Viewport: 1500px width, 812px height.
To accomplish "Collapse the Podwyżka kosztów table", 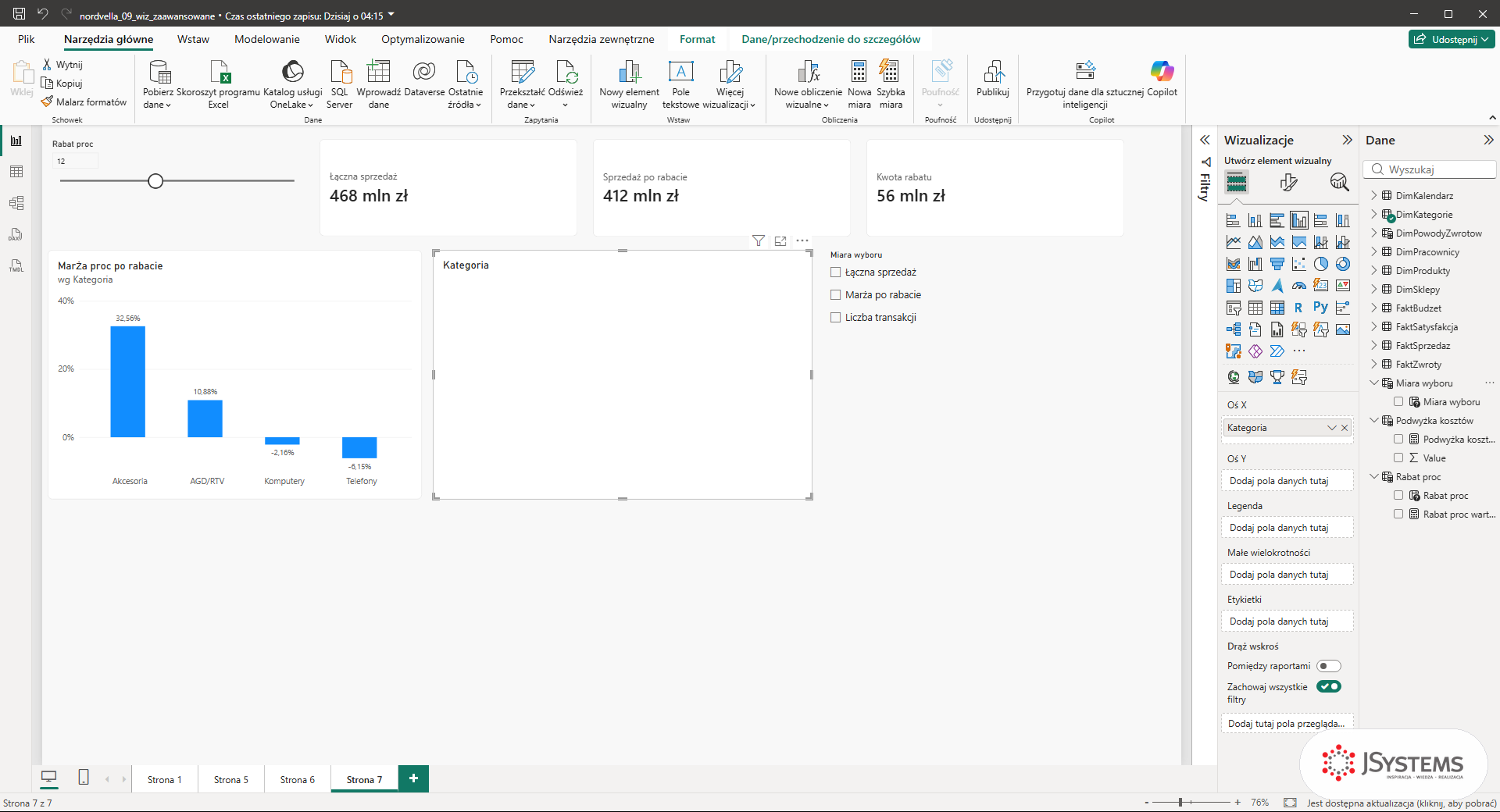I will point(1374,421).
